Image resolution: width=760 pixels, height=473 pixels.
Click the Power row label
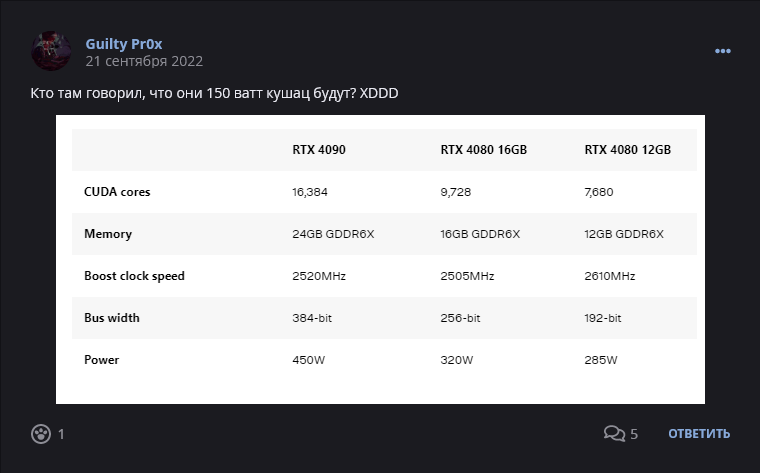101,360
